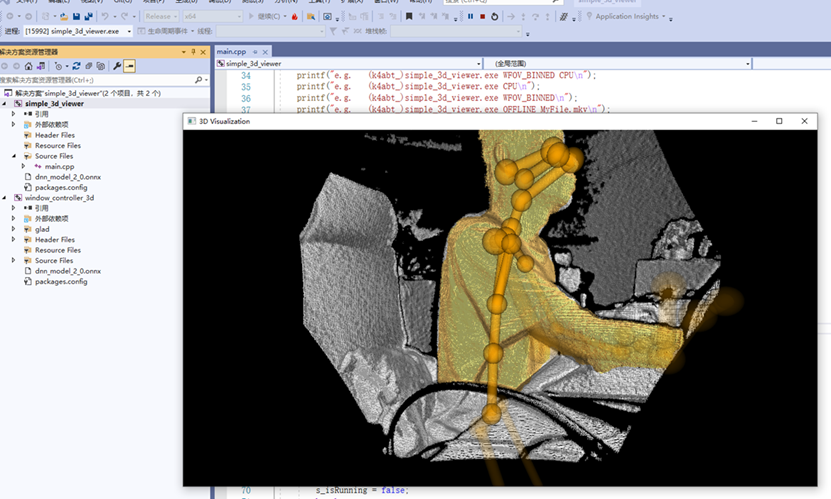Close the Solution Explorer panel
The image size is (831, 499).
pos(203,52)
